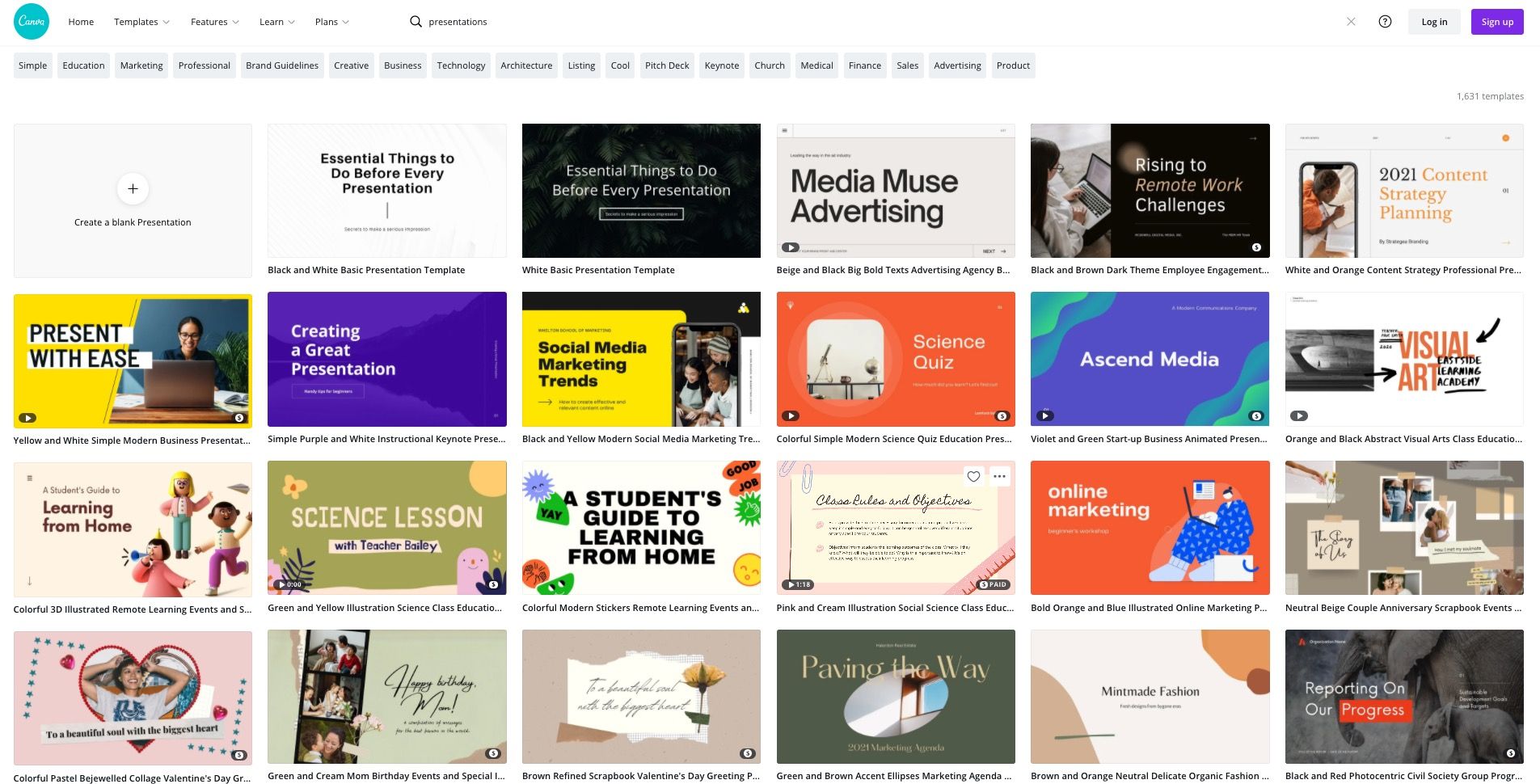Click the Canva logo
Screen dimensions: 1540x784
(30, 20)
